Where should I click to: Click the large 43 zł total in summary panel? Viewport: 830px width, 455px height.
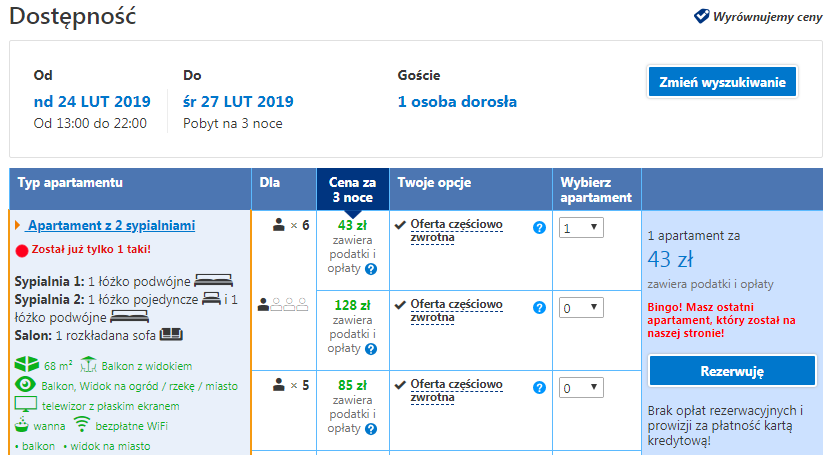(x=671, y=259)
